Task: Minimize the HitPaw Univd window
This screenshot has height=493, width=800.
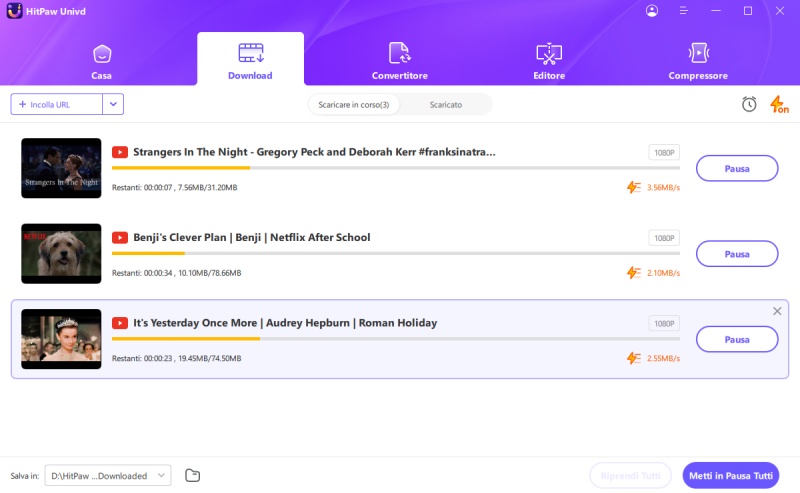Action: 716,11
